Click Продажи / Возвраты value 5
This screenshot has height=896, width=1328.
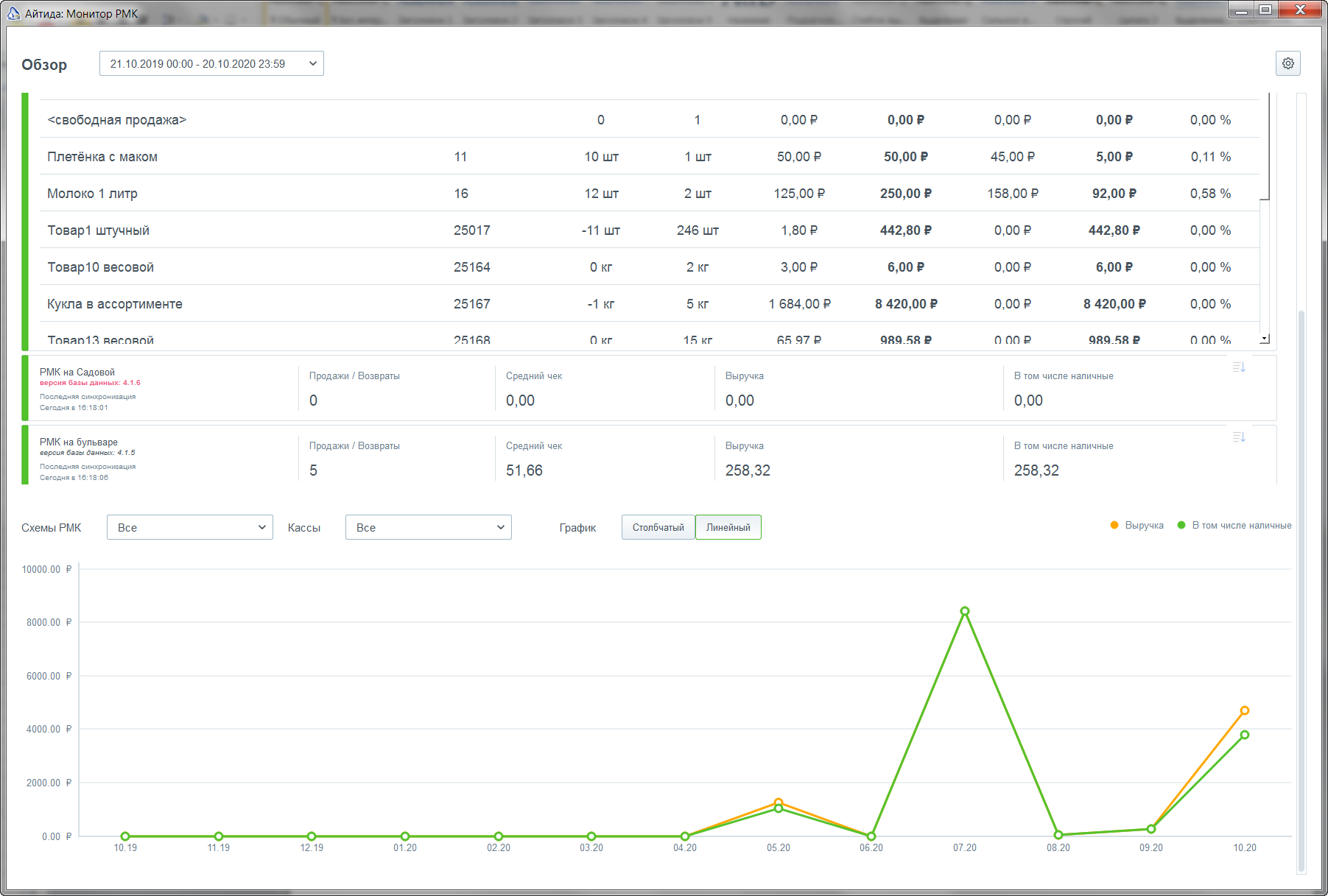click(x=314, y=470)
